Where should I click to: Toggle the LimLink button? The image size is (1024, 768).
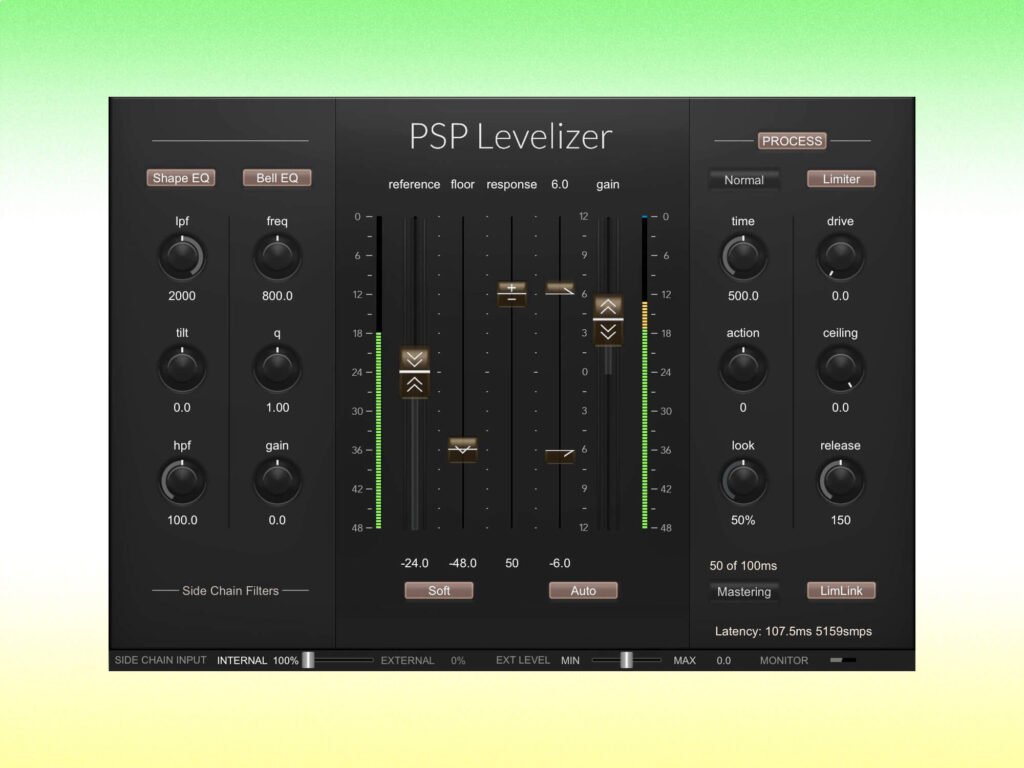pyautogui.click(x=841, y=590)
